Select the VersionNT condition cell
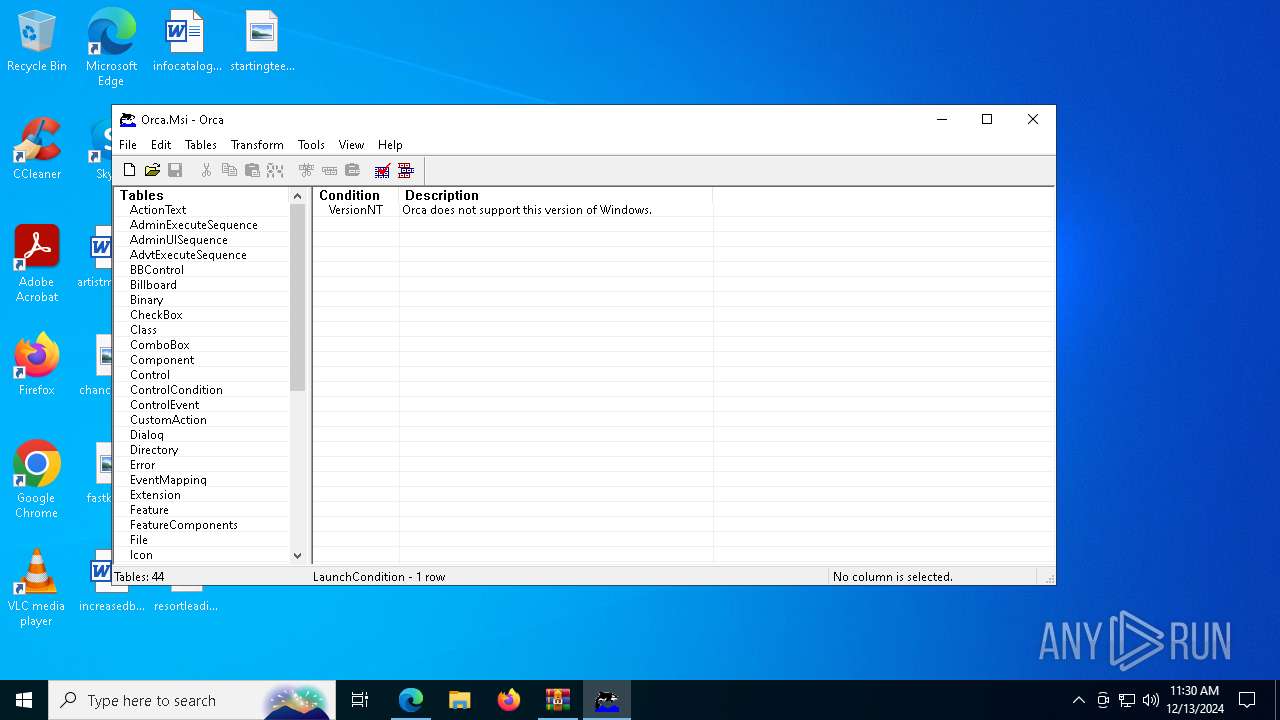 click(356, 210)
